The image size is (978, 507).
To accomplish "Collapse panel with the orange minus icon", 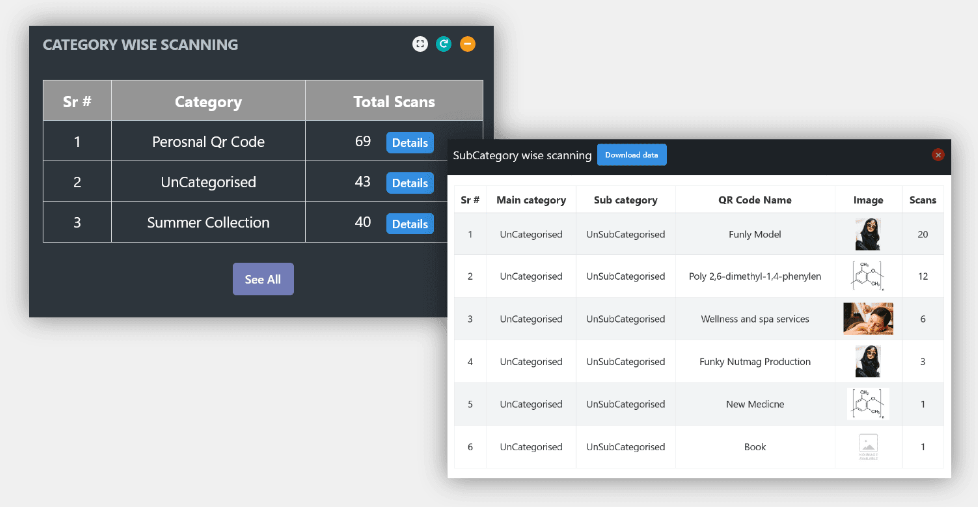I will [x=468, y=44].
